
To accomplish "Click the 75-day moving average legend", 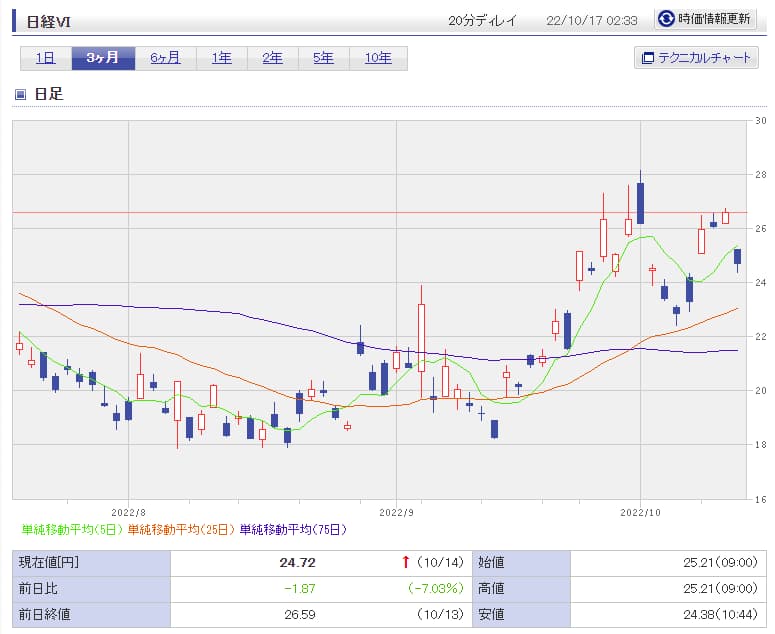I will pos(293,529).
